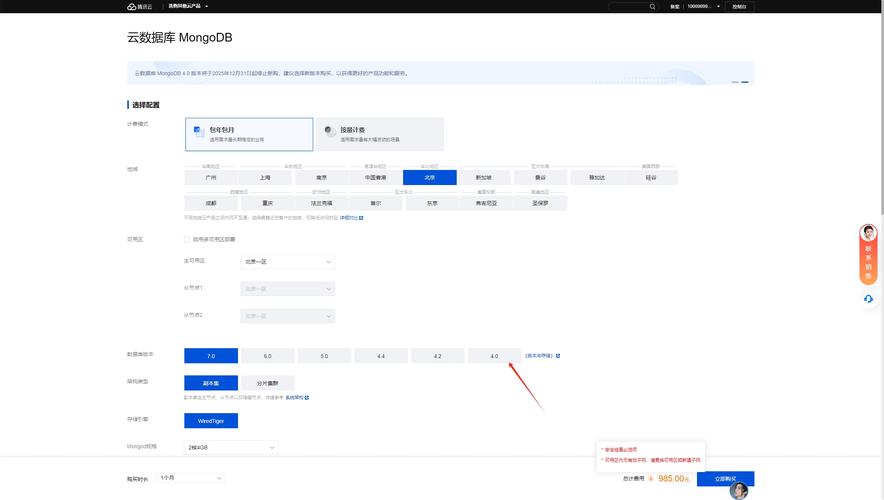Open the Mongod规格 2核4GB dropdown
This screenshot has height=500, width=884.
[231, 446]
